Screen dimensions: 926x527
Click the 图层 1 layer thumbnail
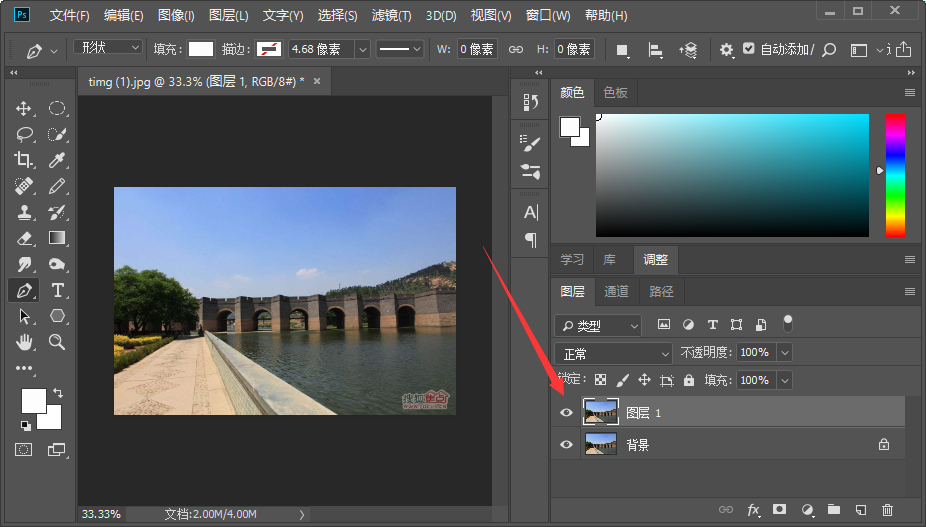[600, 412]
